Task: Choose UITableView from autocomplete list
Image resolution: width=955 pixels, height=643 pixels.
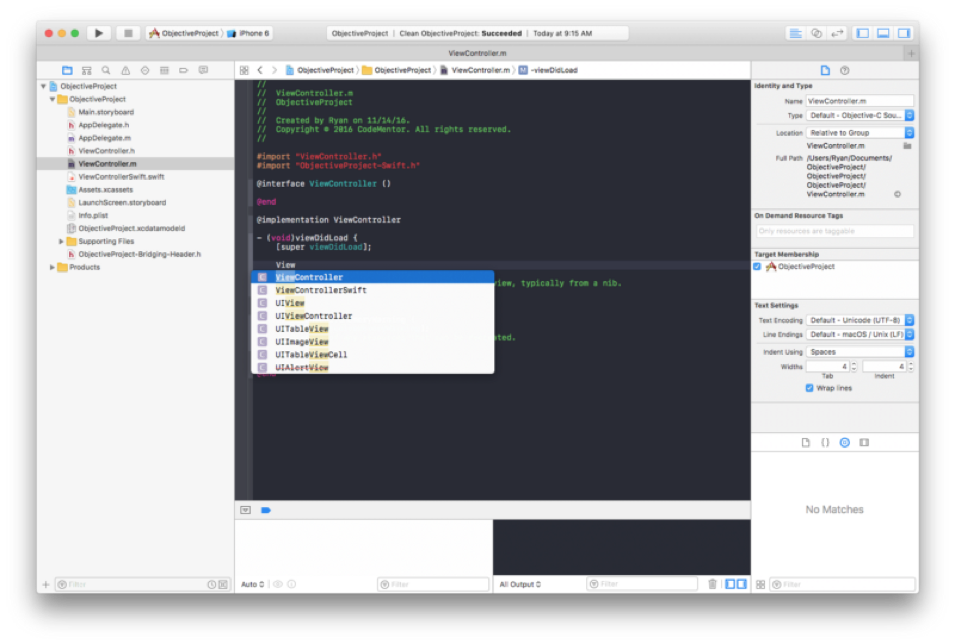Action: point(373,329)
